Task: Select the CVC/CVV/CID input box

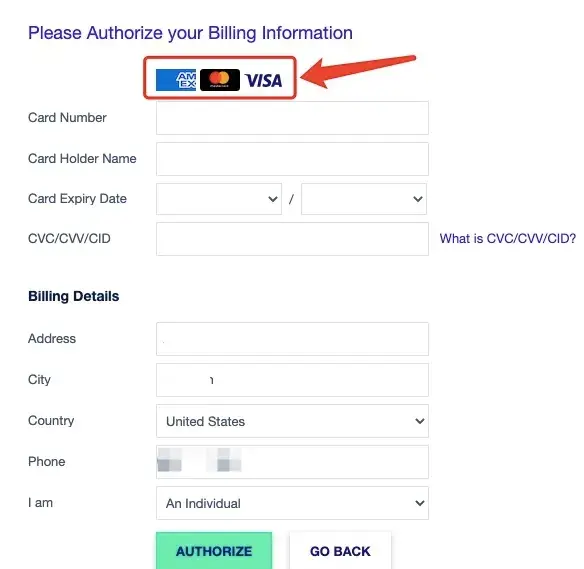Action: (x=292, y=239)
